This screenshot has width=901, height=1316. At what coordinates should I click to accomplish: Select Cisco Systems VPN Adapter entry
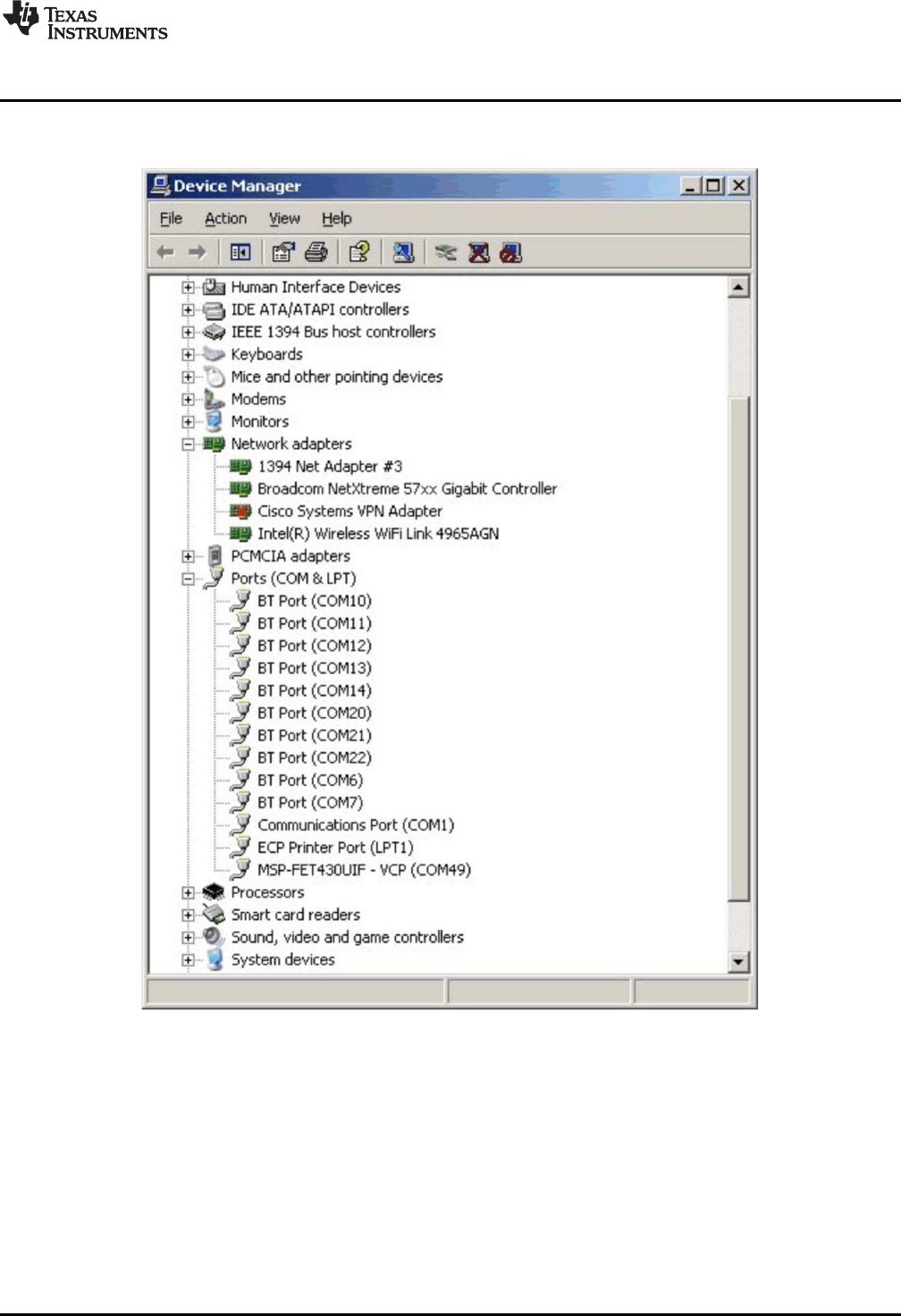(349, 510)
